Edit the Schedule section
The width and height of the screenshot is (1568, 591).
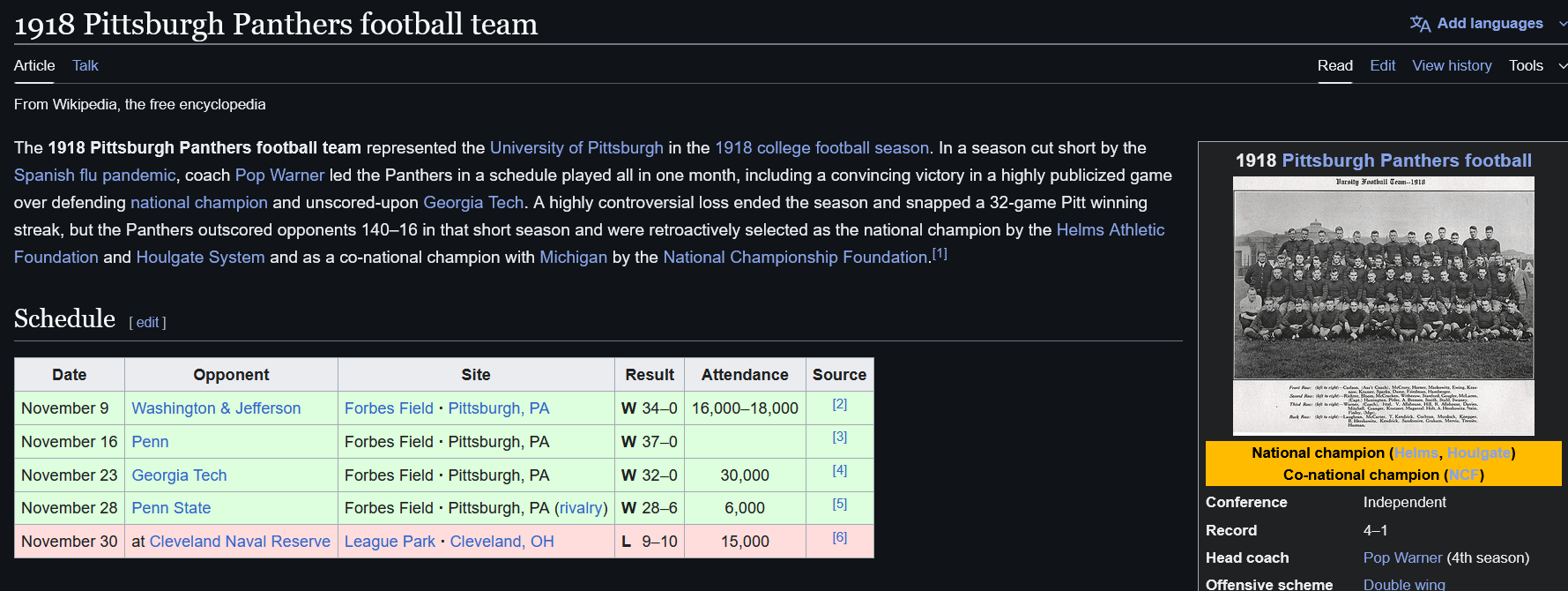click(147, 323)
